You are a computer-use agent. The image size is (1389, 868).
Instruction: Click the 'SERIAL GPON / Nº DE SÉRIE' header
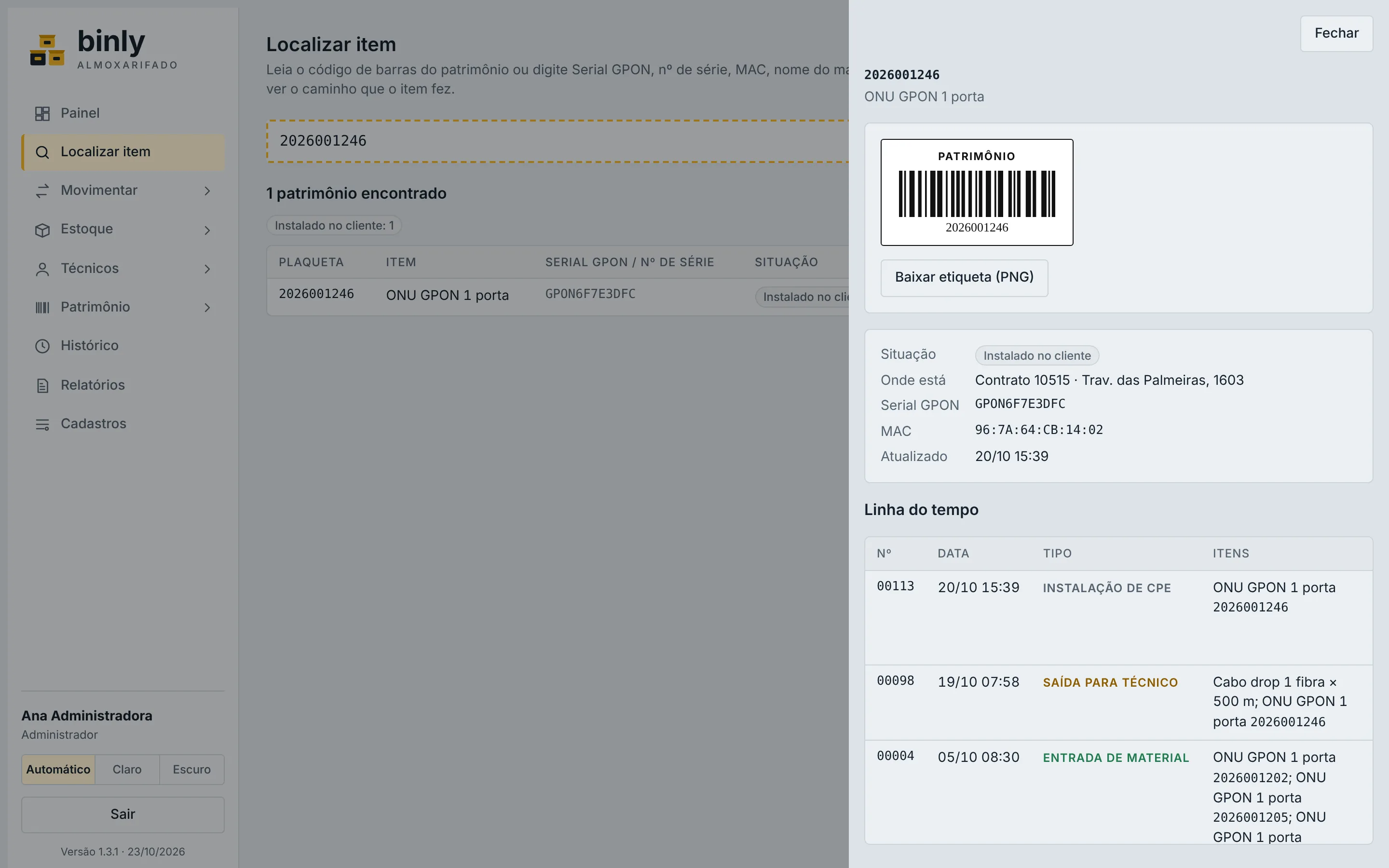click(630, 262)
